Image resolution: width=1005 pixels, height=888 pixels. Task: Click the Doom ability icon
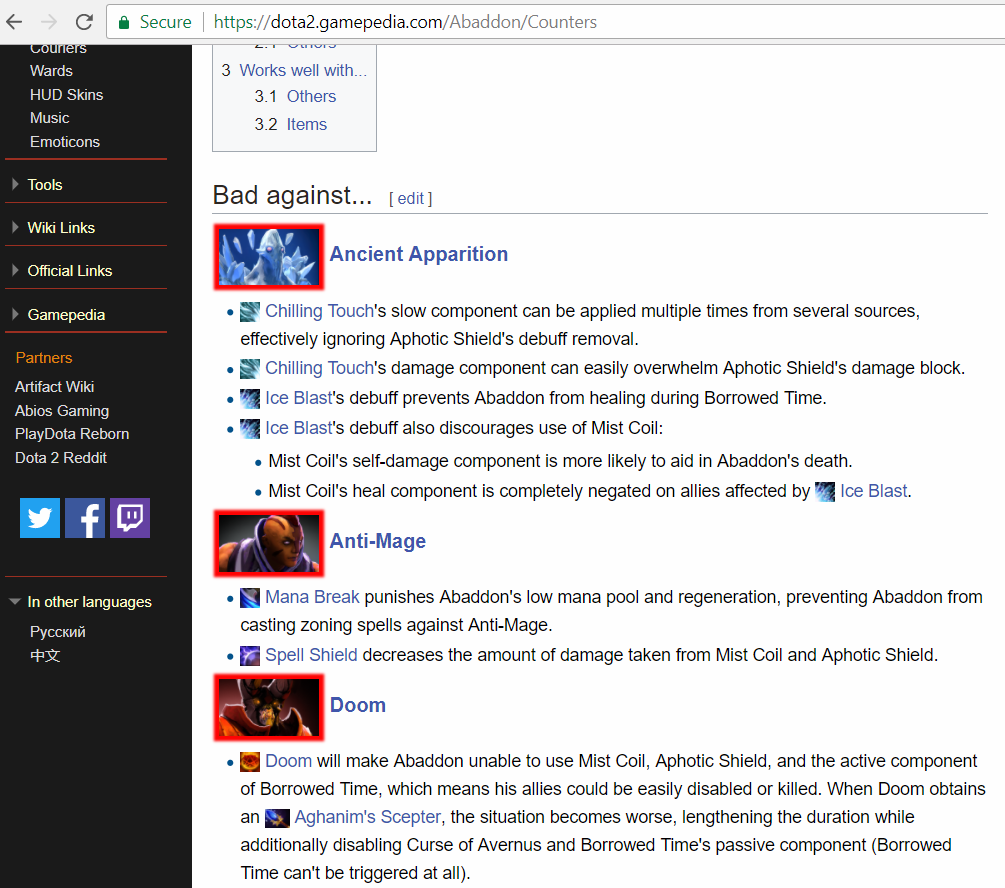250,762
